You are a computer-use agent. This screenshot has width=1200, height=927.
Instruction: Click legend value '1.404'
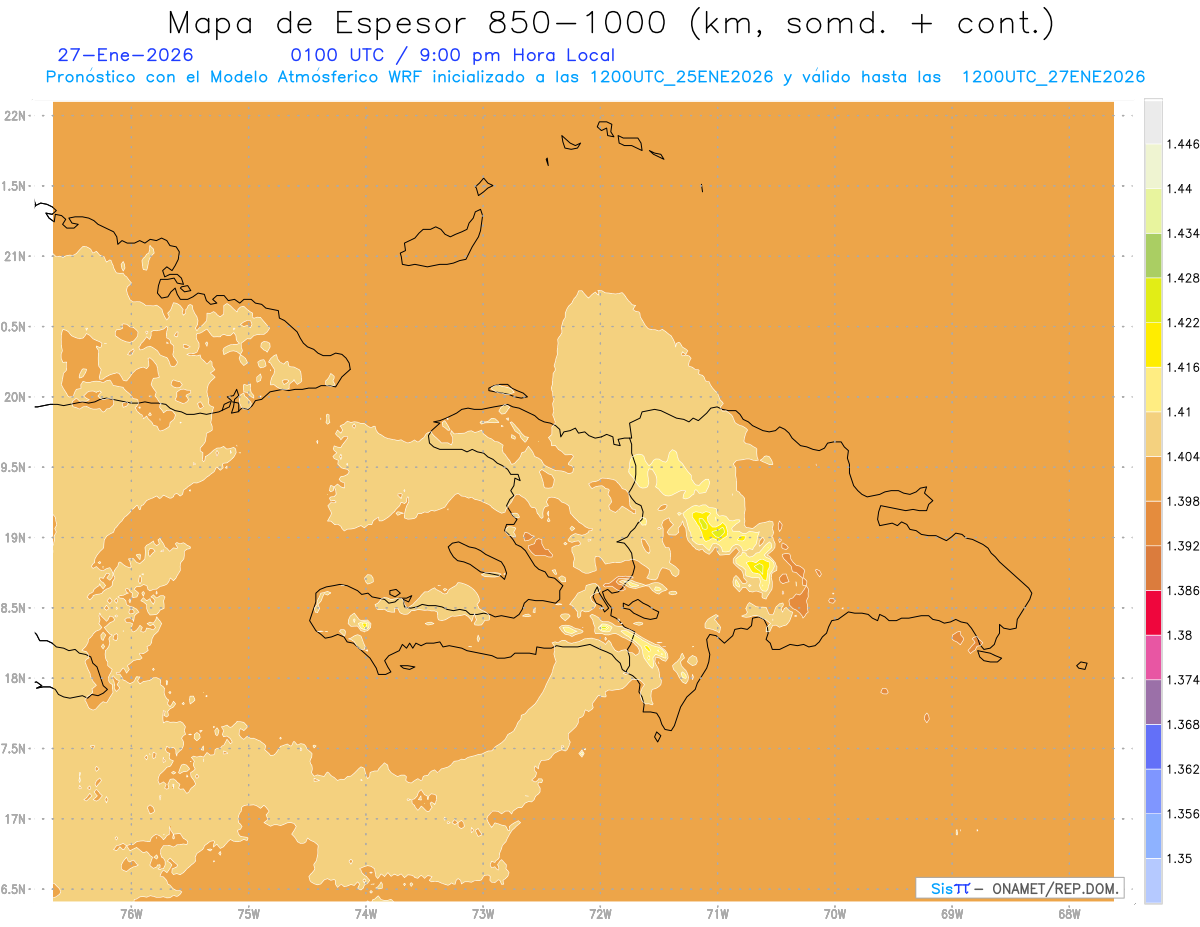point(1183,456)
